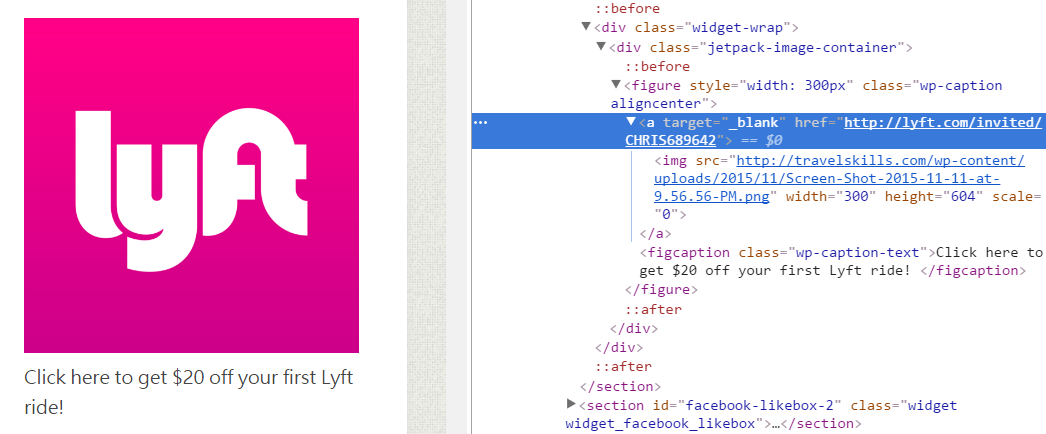Screen dimensions: 1046x434
Task: Open the lyft.com/invited href link
Action: click(x=833, y=131)
